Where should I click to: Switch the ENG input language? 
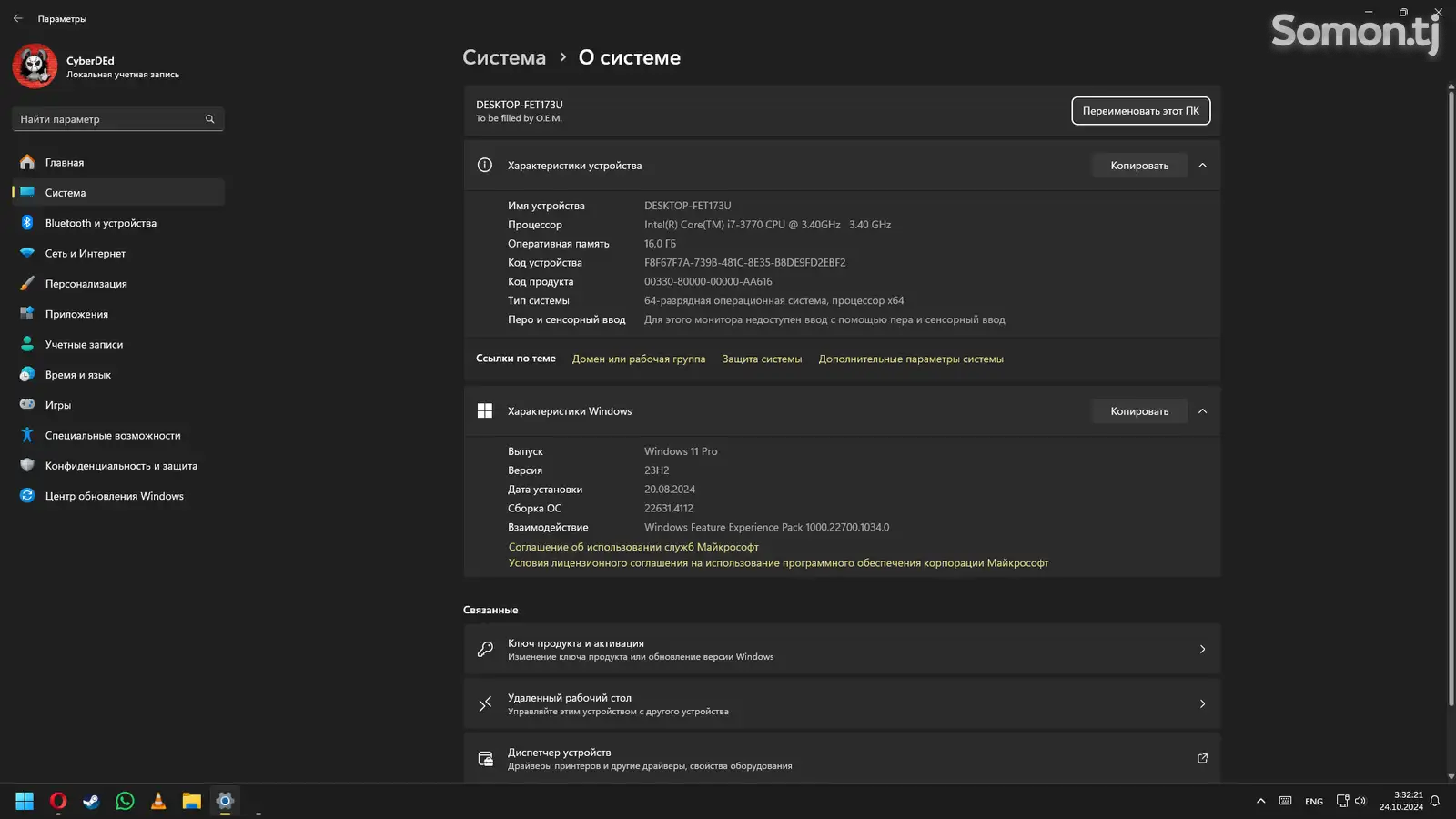(x=1314, y=802)
